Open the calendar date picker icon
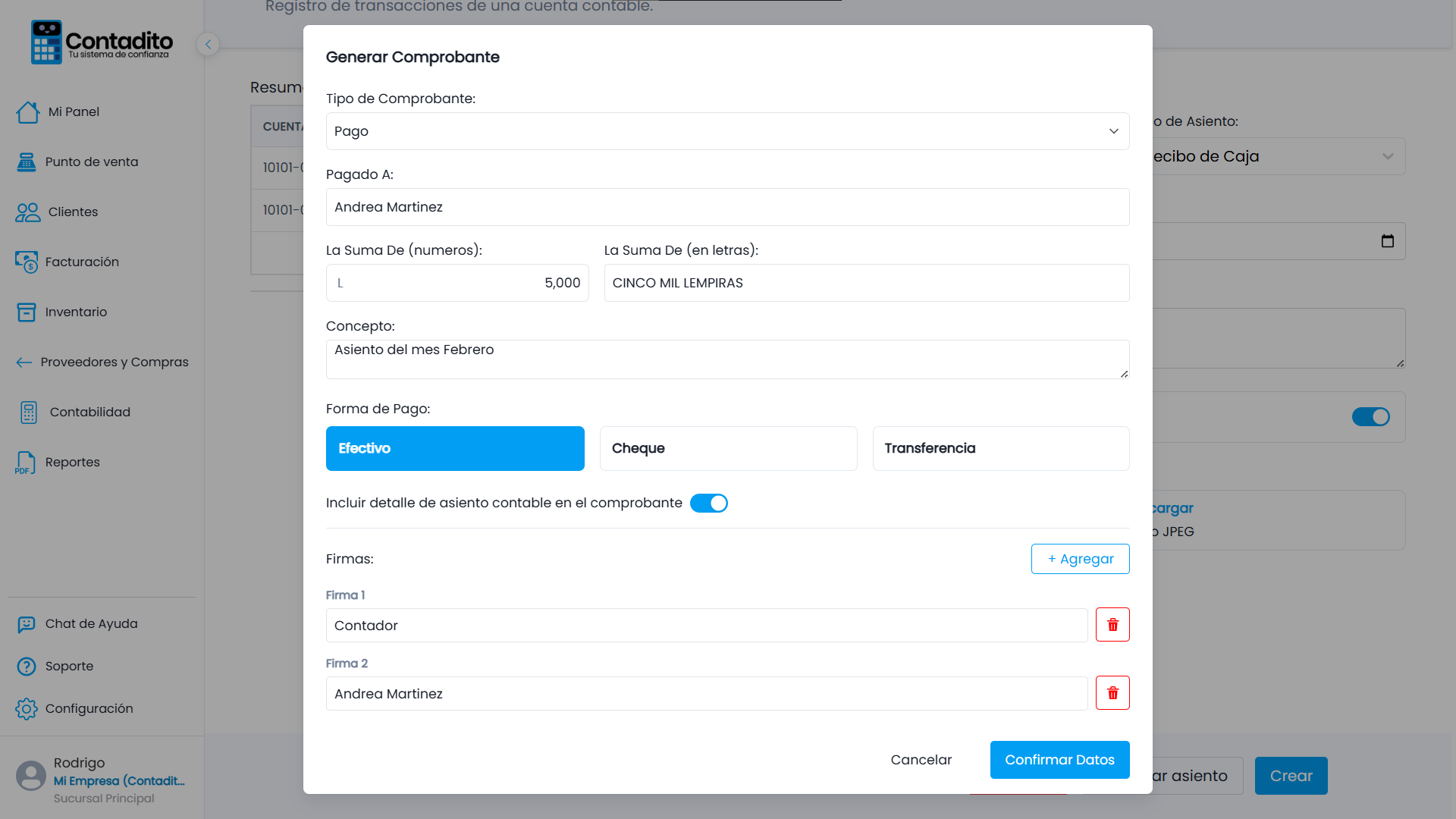This screenshot has height=819, width=1456. pyautogui.click(x=1388, y=241)
